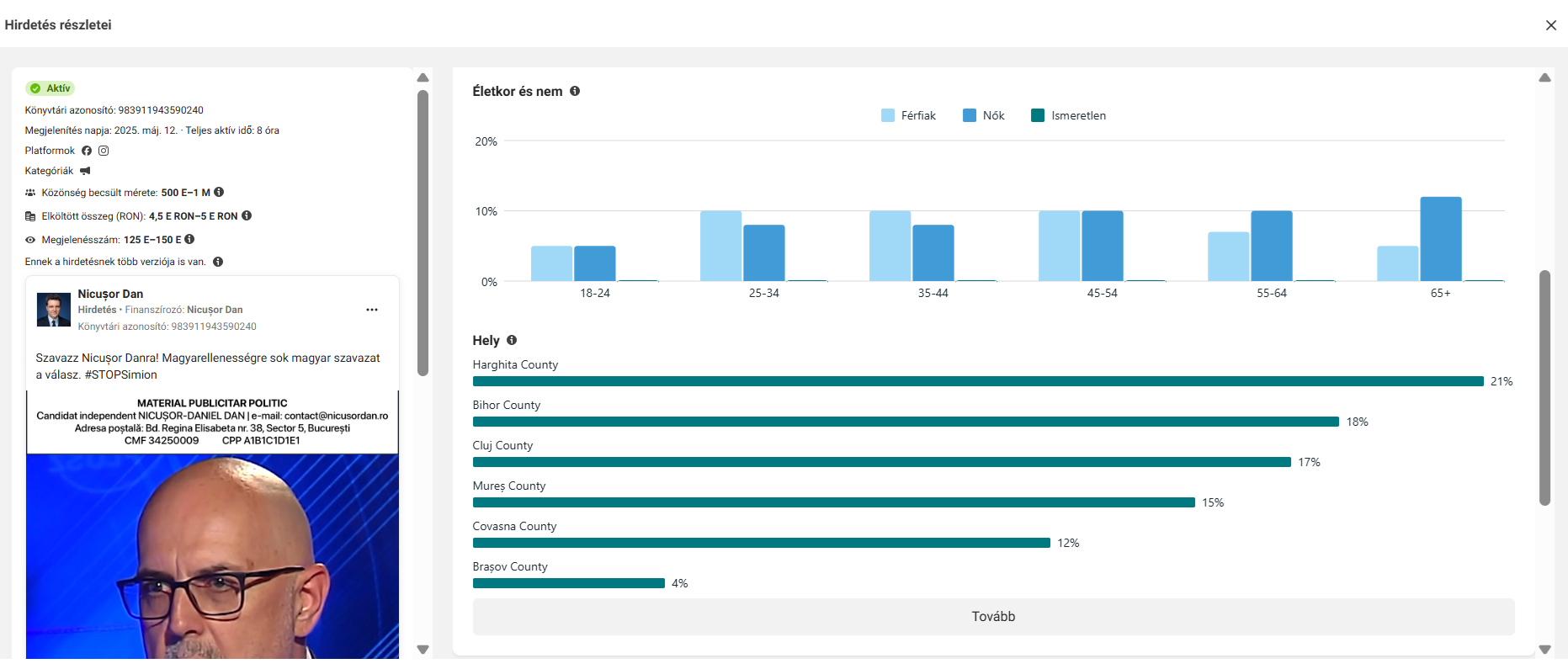This screenshot has width=1568, height=669.
Task: Click the women bar for age 65+
Action: [1441, 239]
